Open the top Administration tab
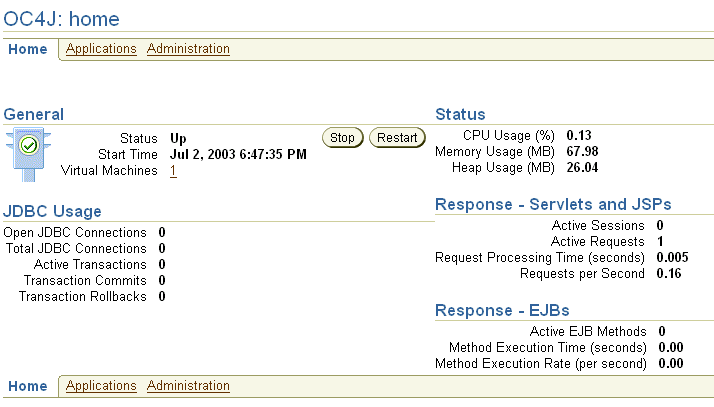This screenshot has width=714, height=407. click(188, 49)
